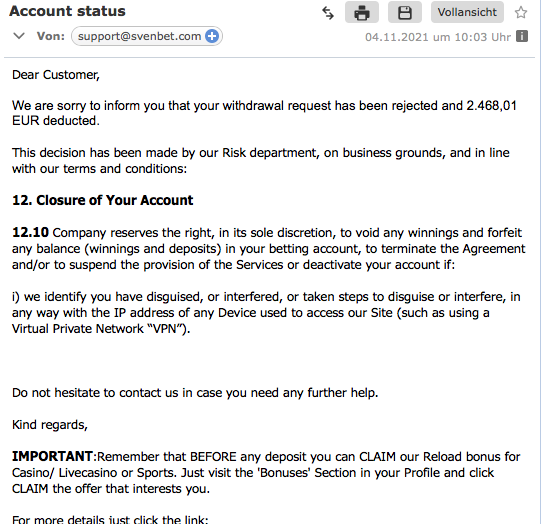541x524 pixels.
Task: Print this email with the printer icon
Action: coord(362,12)
